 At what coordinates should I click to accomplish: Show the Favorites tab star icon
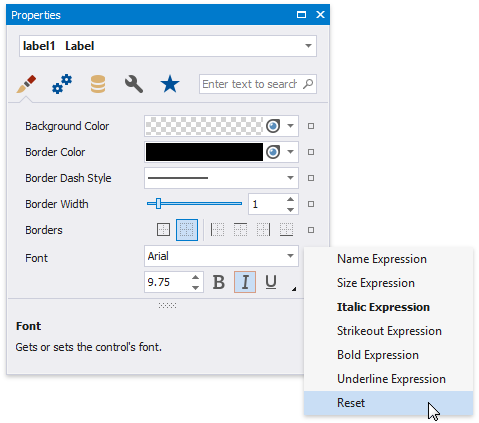point(170,84)
